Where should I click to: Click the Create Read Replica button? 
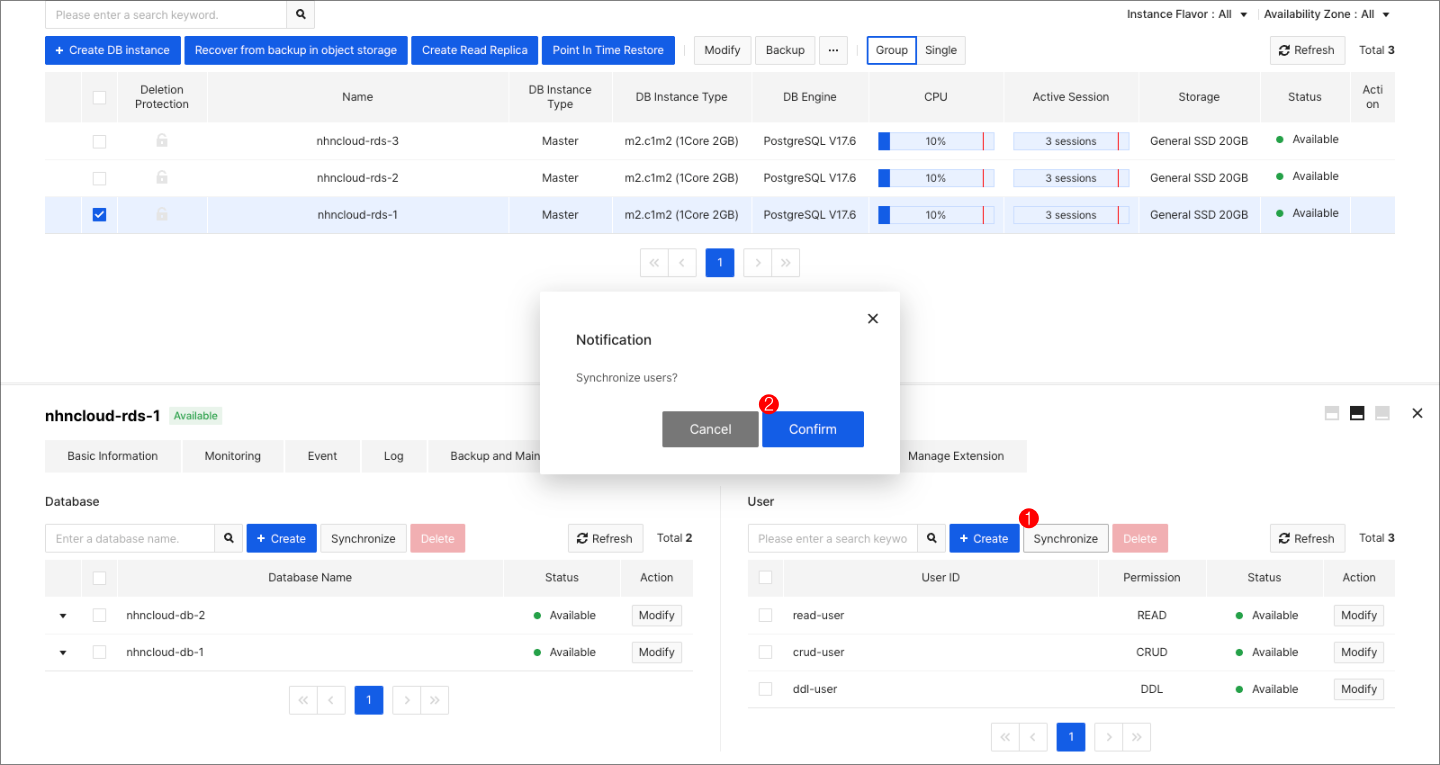[474, 50]
